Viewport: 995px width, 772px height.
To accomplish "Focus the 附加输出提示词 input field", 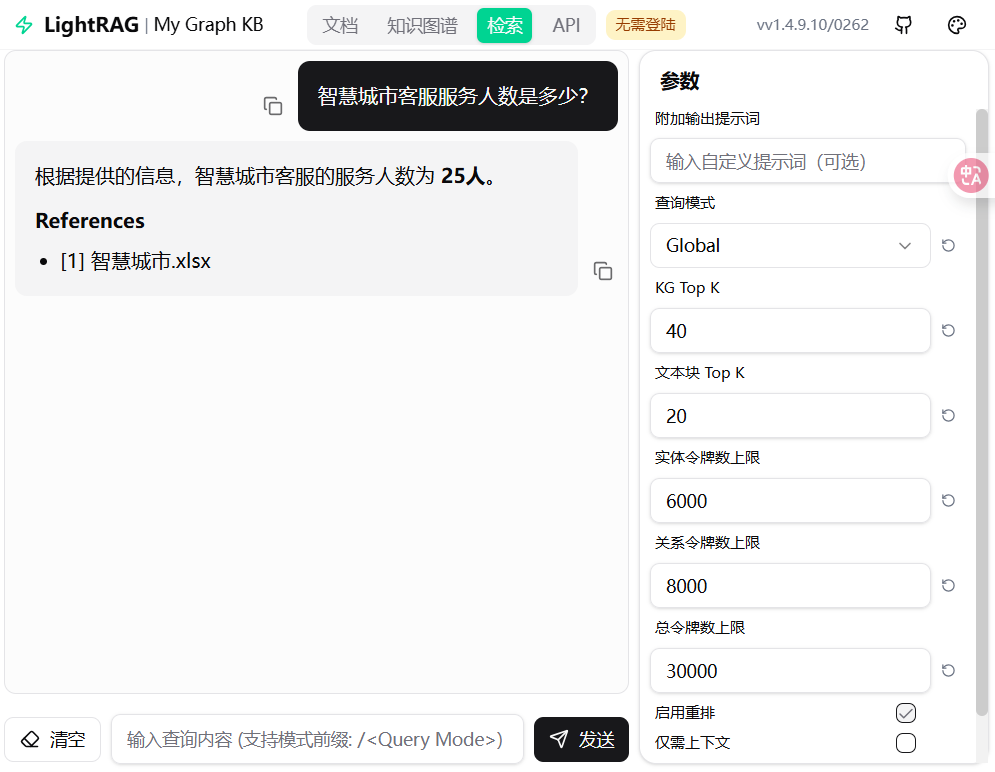I will click(x=807, y=161).
